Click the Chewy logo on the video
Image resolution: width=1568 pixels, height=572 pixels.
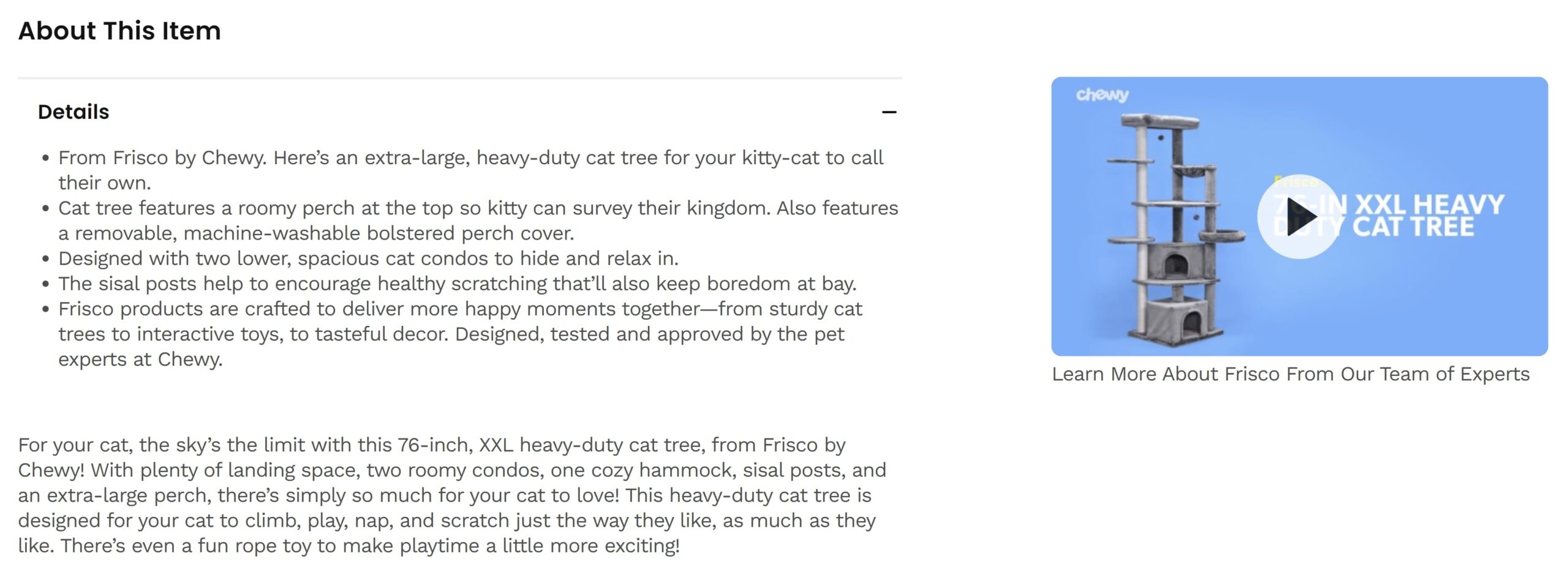(1102, 95)
